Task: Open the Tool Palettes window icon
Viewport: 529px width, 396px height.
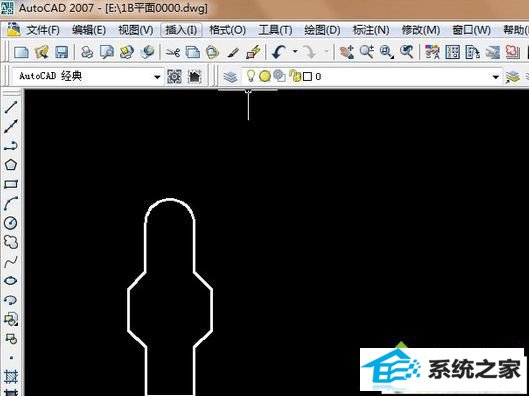Action: click(472, 52)
